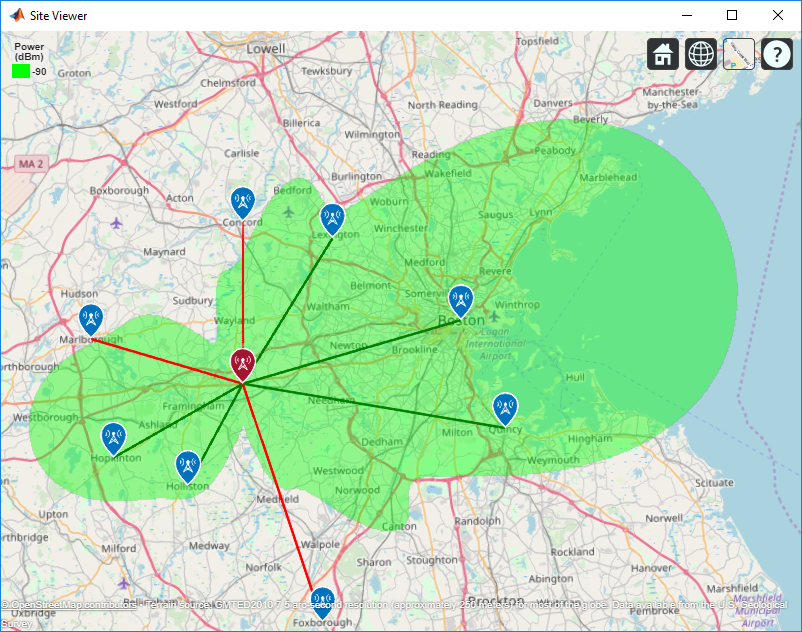
Task: Click the Marblehead map label
Action: click(x=608, y=177)
